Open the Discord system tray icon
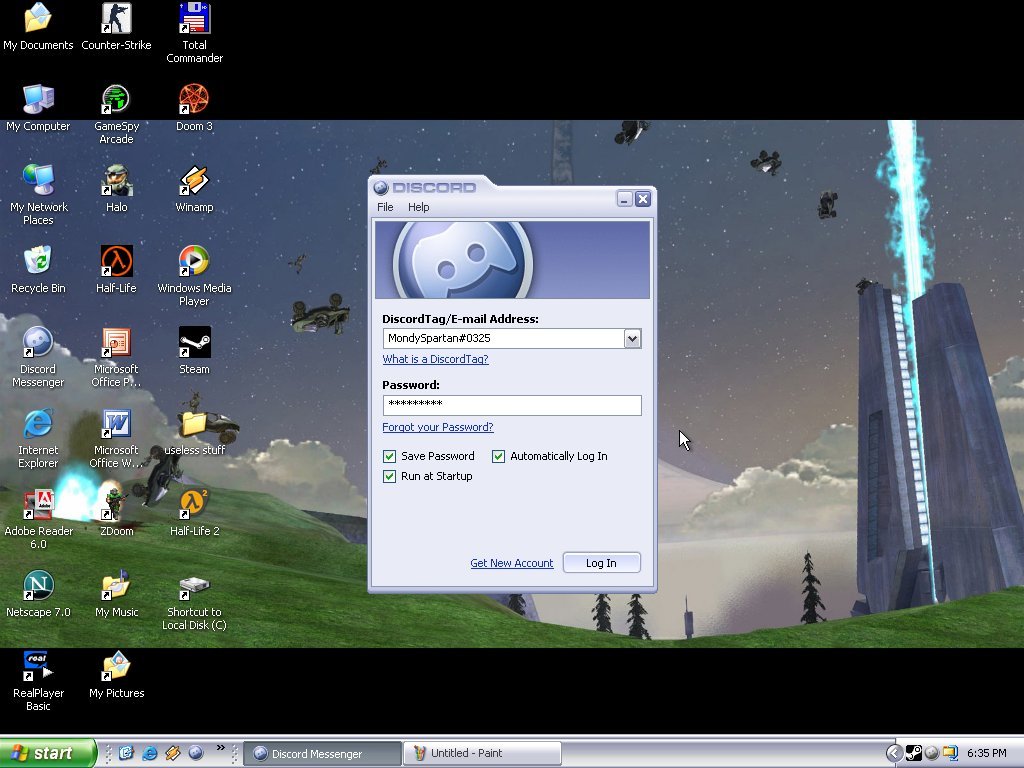 point(932,753)
